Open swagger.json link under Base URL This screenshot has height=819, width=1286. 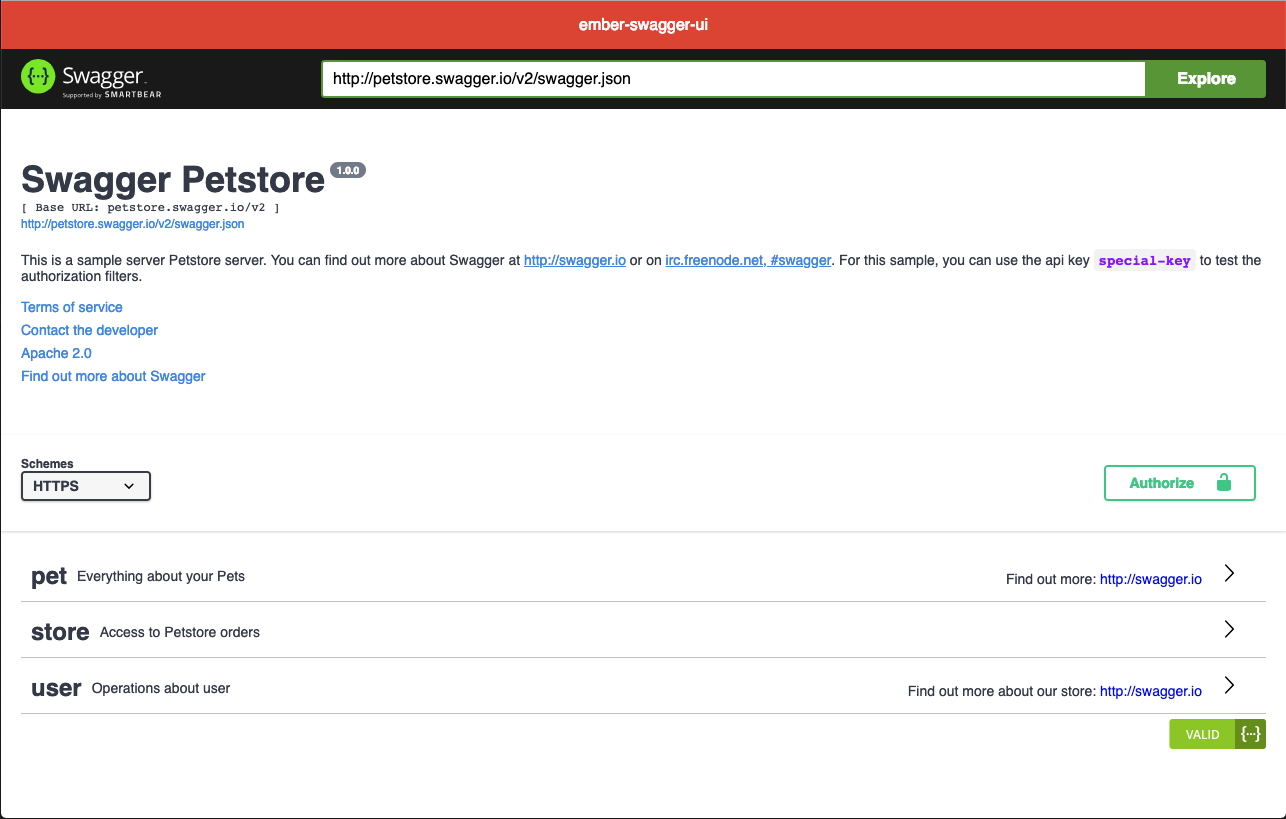133,224
